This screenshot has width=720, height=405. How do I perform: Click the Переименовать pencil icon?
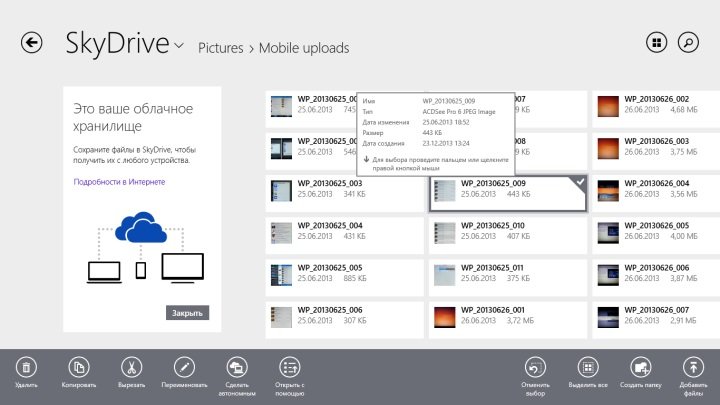point(184,367)
